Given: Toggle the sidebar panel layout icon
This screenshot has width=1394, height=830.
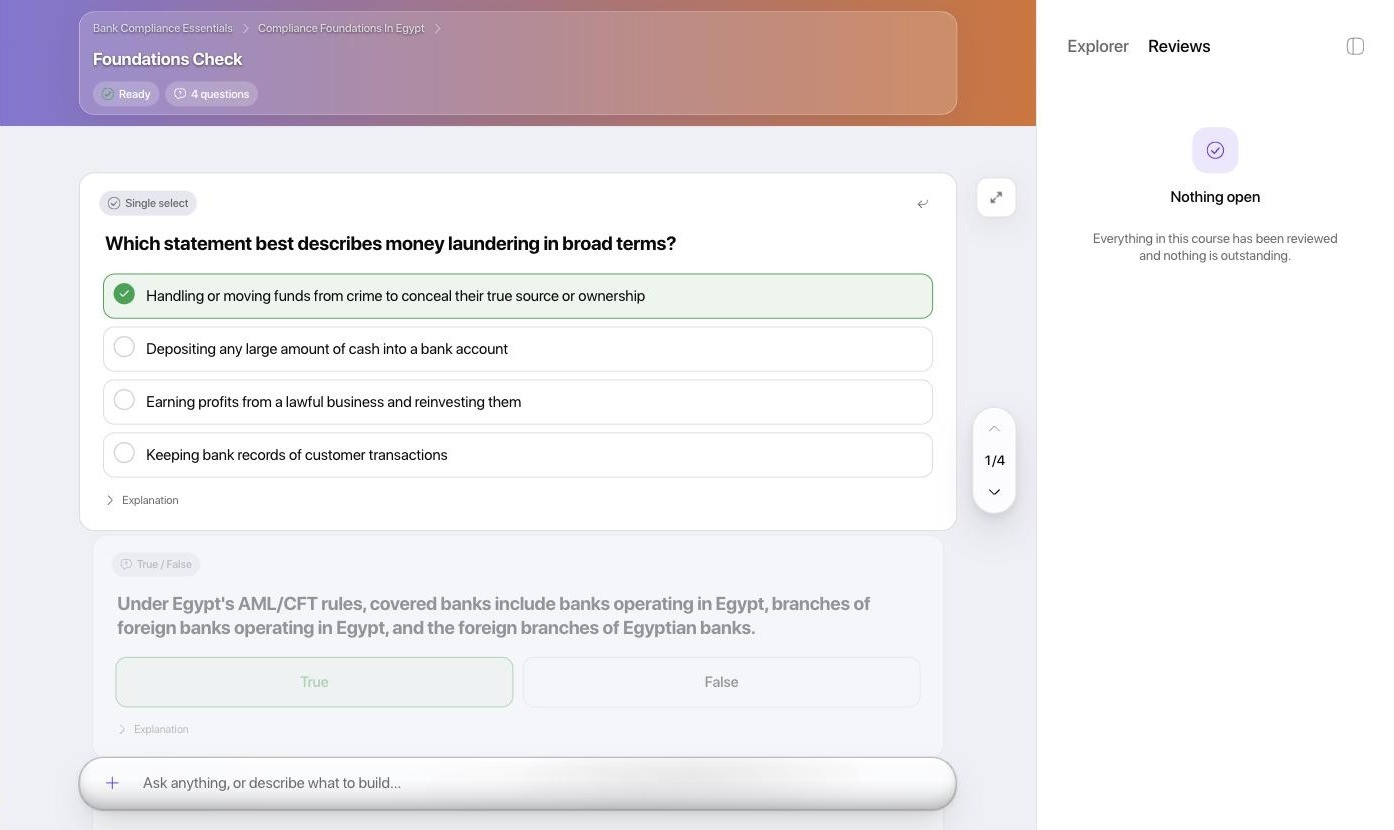Looking at the screenshot, I should (x=1355, y=46).
